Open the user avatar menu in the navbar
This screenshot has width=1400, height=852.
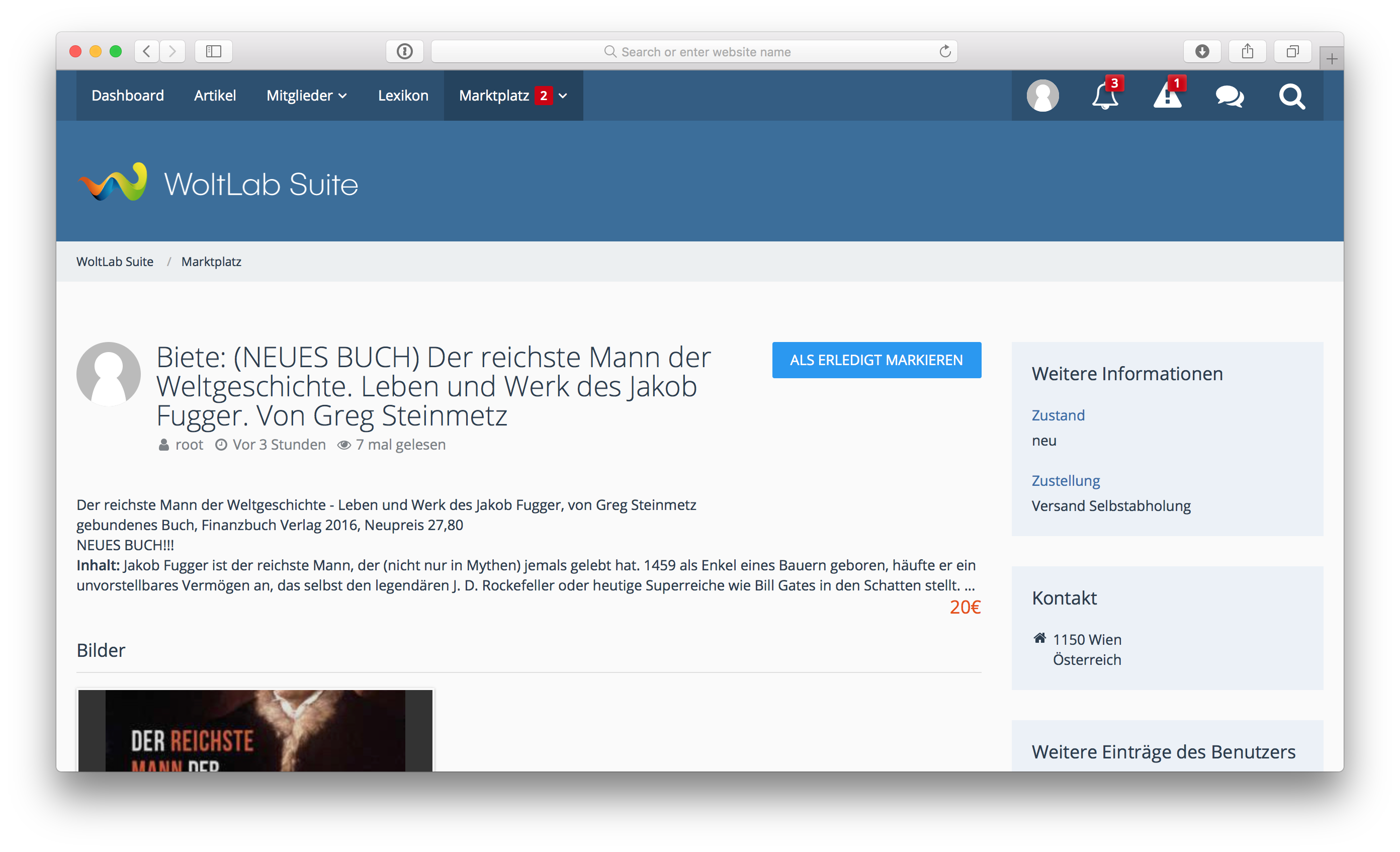point(1042,96)
